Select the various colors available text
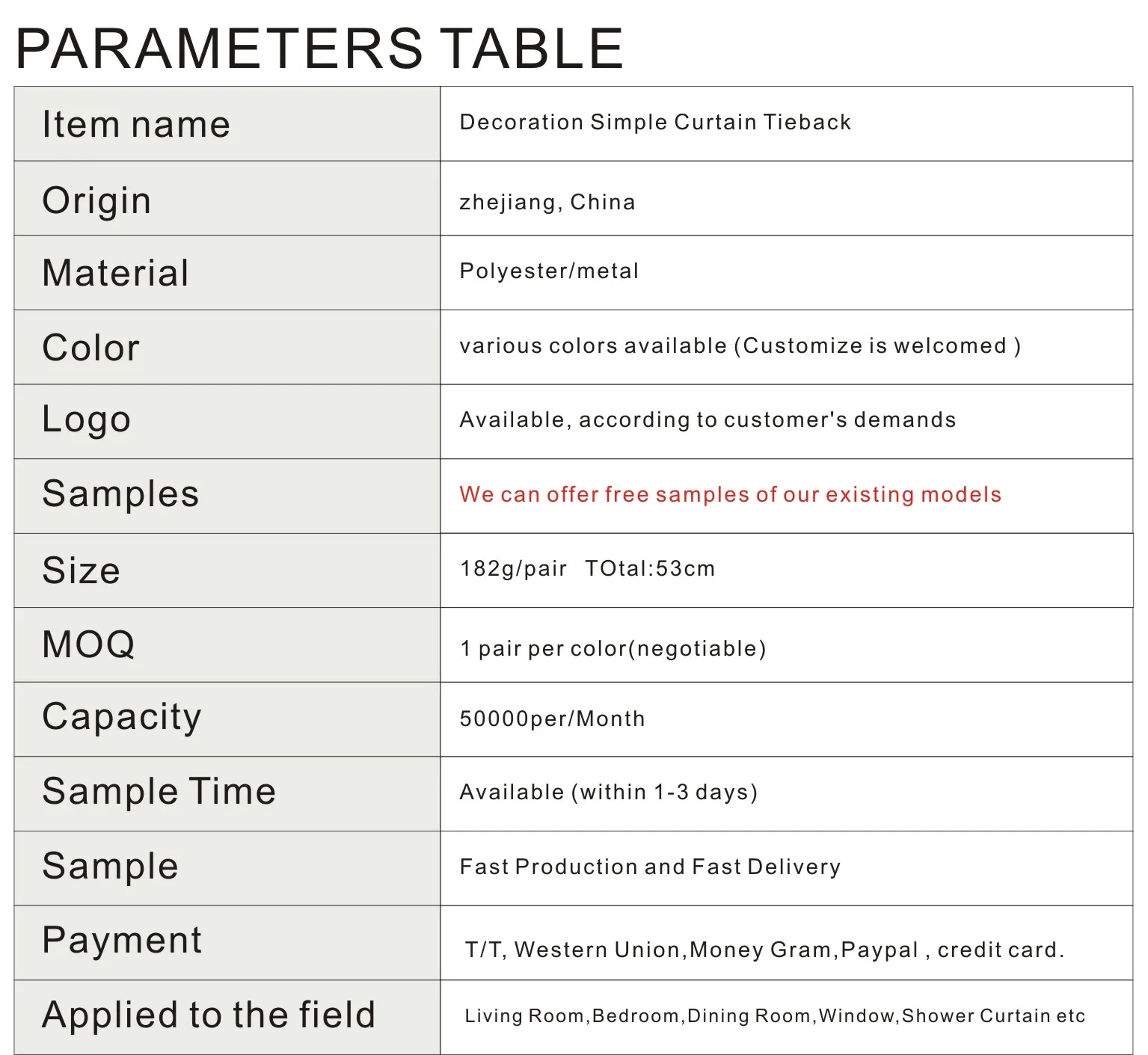The height and width of the screenshot is (1055, 1148). (740, 345)
